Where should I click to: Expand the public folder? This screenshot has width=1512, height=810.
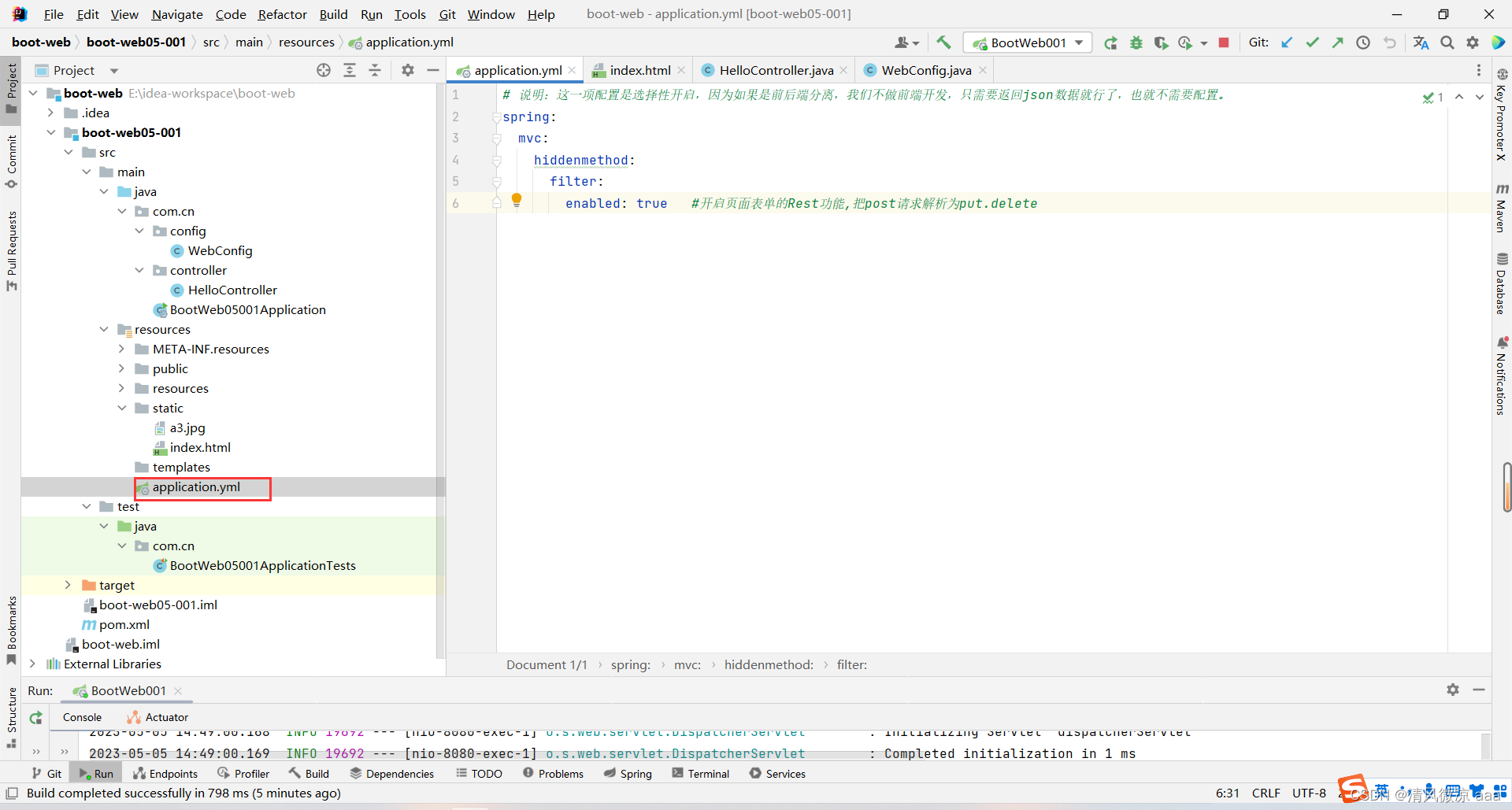[121, 368]
